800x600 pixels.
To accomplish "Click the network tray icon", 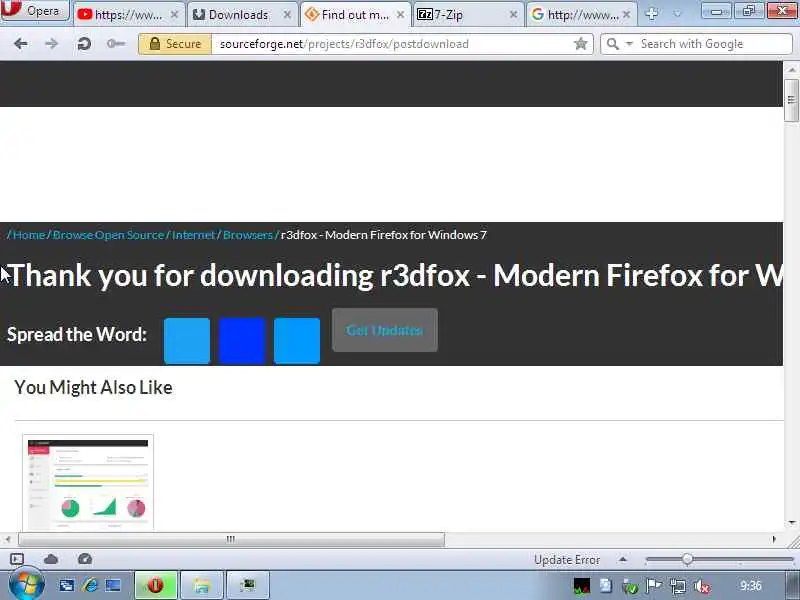I will (x=678, y=586).
